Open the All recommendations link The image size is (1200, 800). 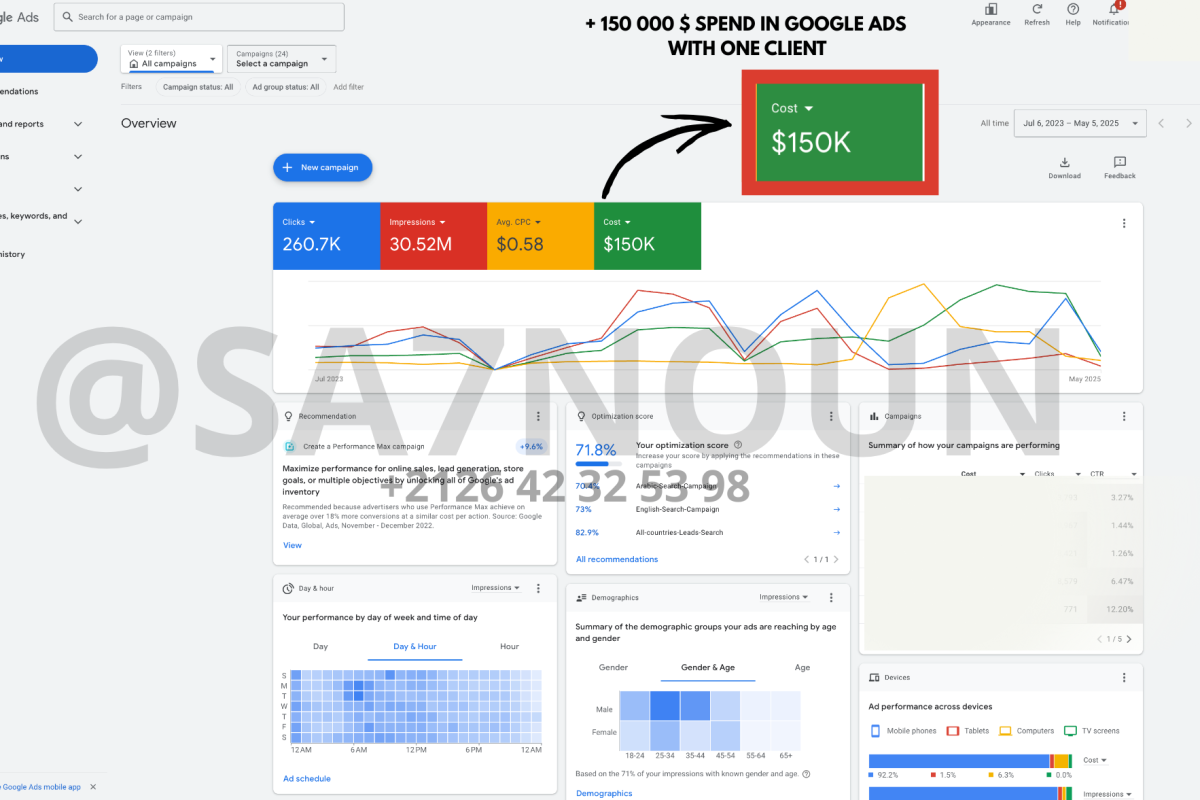pos(617,560)
